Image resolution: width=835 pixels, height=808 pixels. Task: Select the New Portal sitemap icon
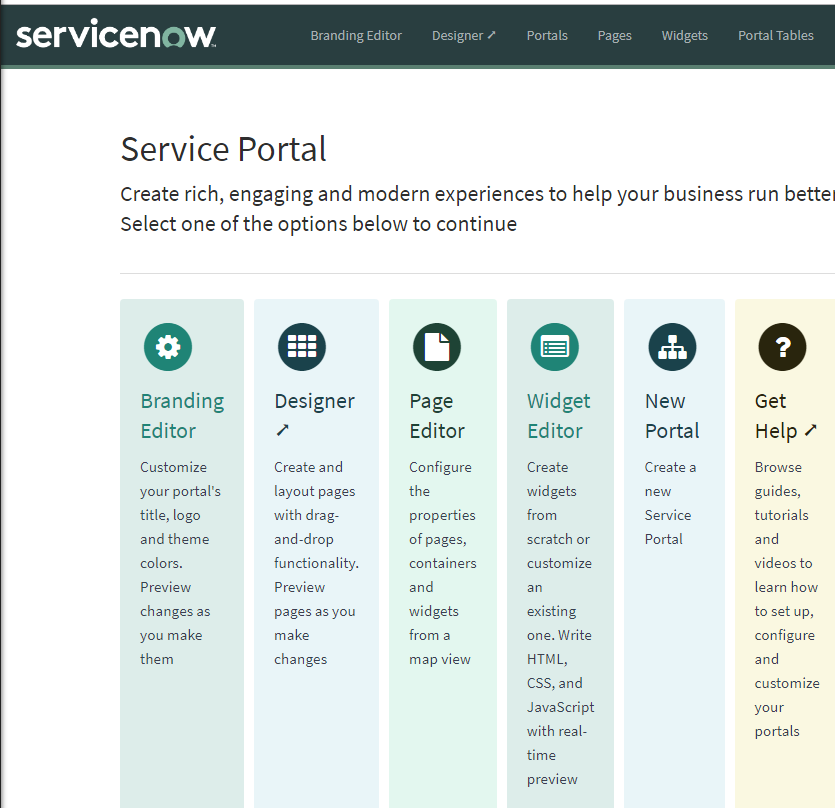click(672, 347)
